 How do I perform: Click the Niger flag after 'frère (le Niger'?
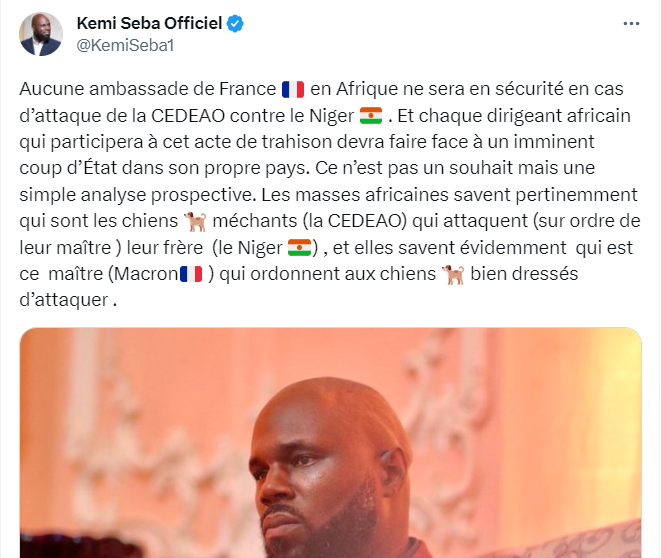pyautogui.click(x=298, y=246)
